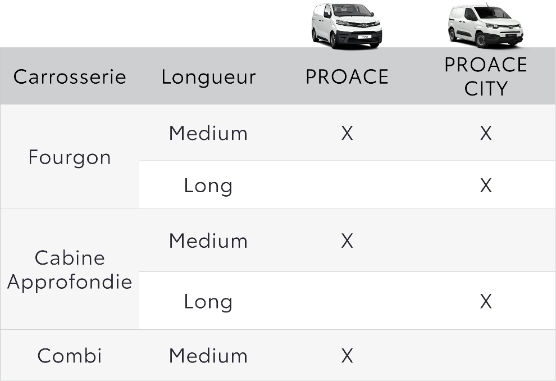Select the Fourgon row label
This screenshot has height=381, width=556.
70,157
